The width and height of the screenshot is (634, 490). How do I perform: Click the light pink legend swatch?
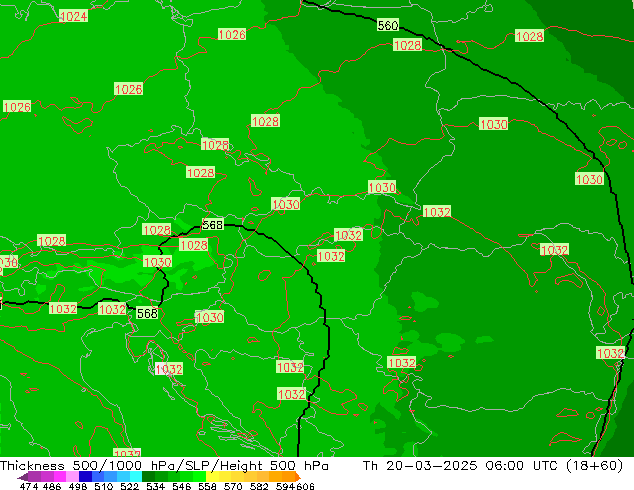[72, 476]
